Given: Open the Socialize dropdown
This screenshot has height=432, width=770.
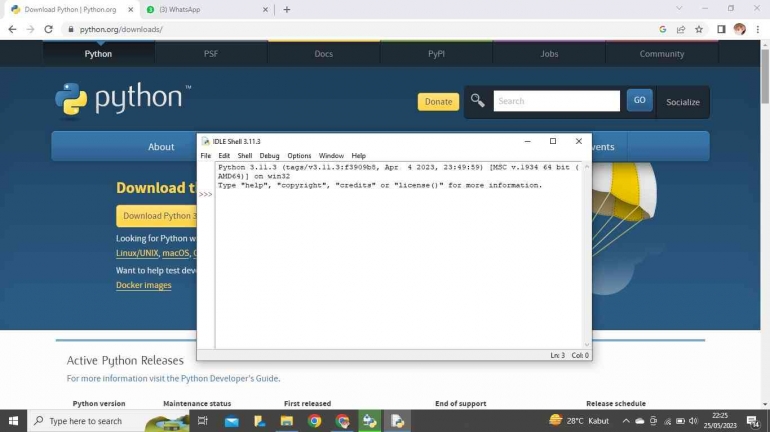Looking at the screenshot, I should point(683,102).
